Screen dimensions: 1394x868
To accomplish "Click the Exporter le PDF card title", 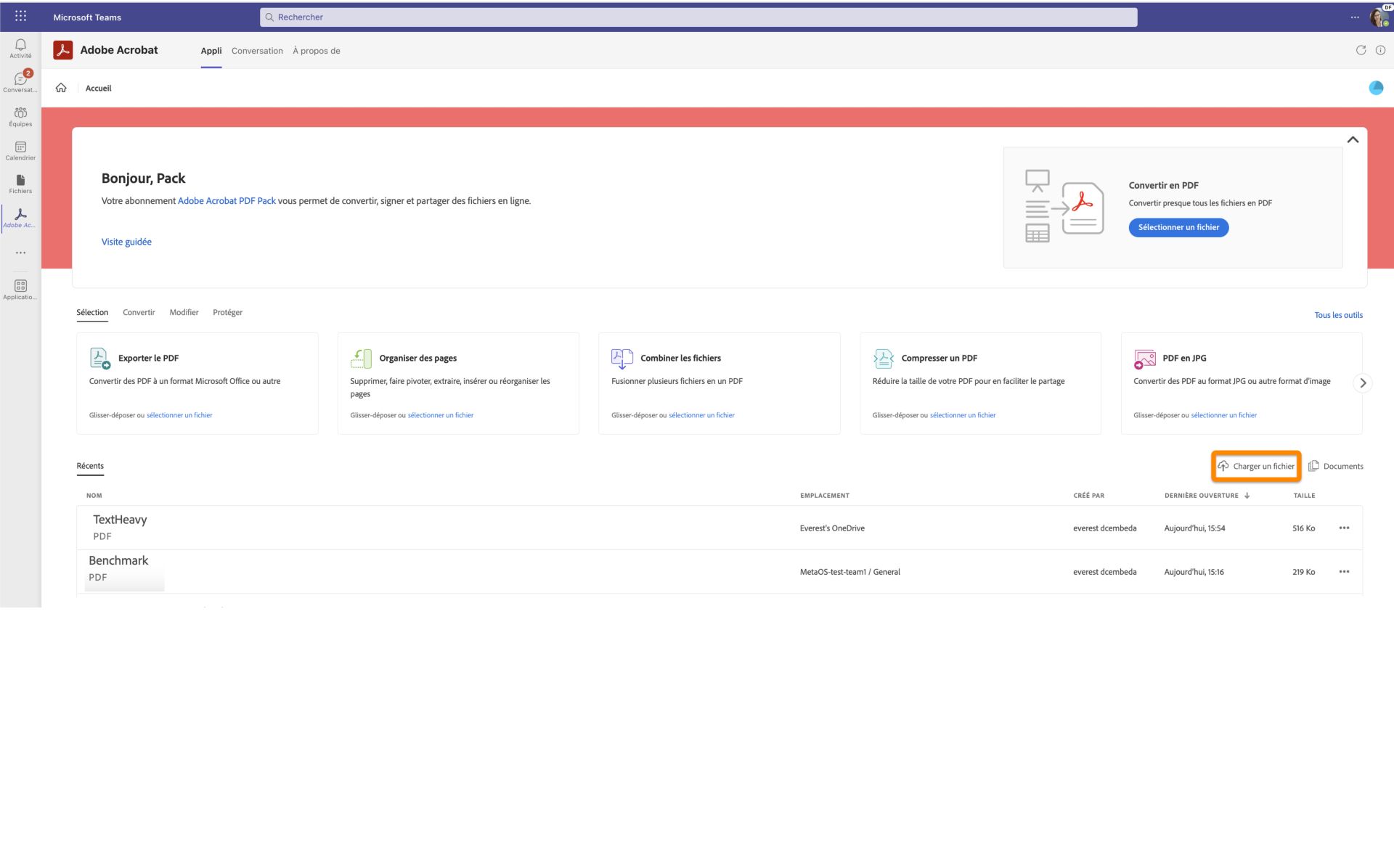I will click(x=148, y=358).
